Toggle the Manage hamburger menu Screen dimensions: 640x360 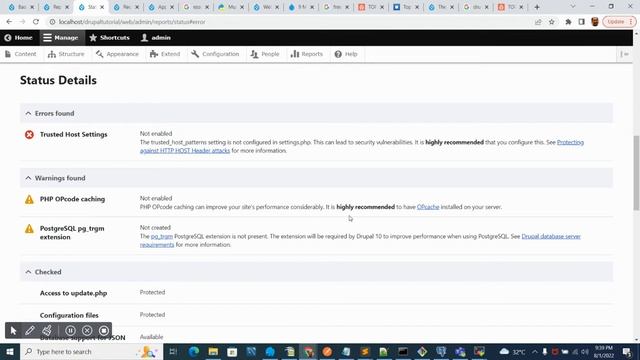pos(60,38)
